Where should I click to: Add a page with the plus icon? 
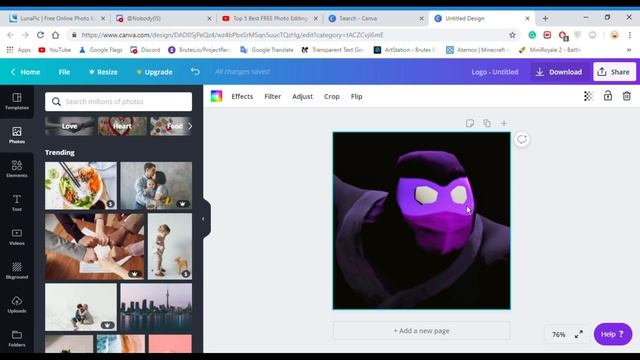[x=504, y=123]
